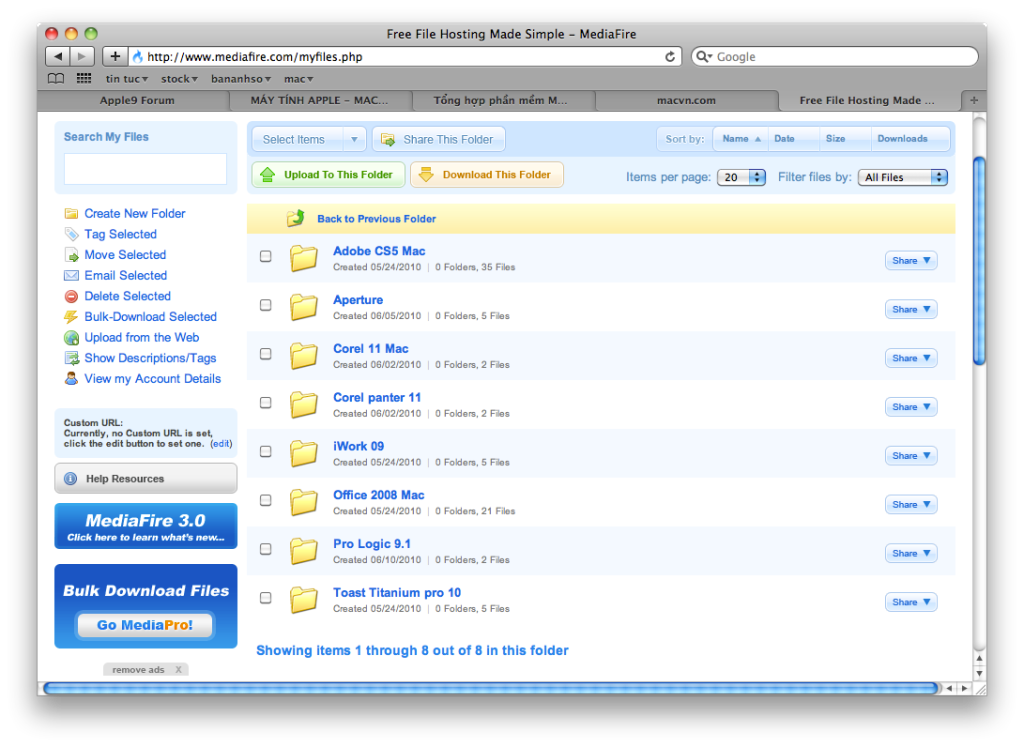The width and height of the screenshot is (1024, 747).
Task: Click the Search My Files input field
Action: click(x=145, y=169)
